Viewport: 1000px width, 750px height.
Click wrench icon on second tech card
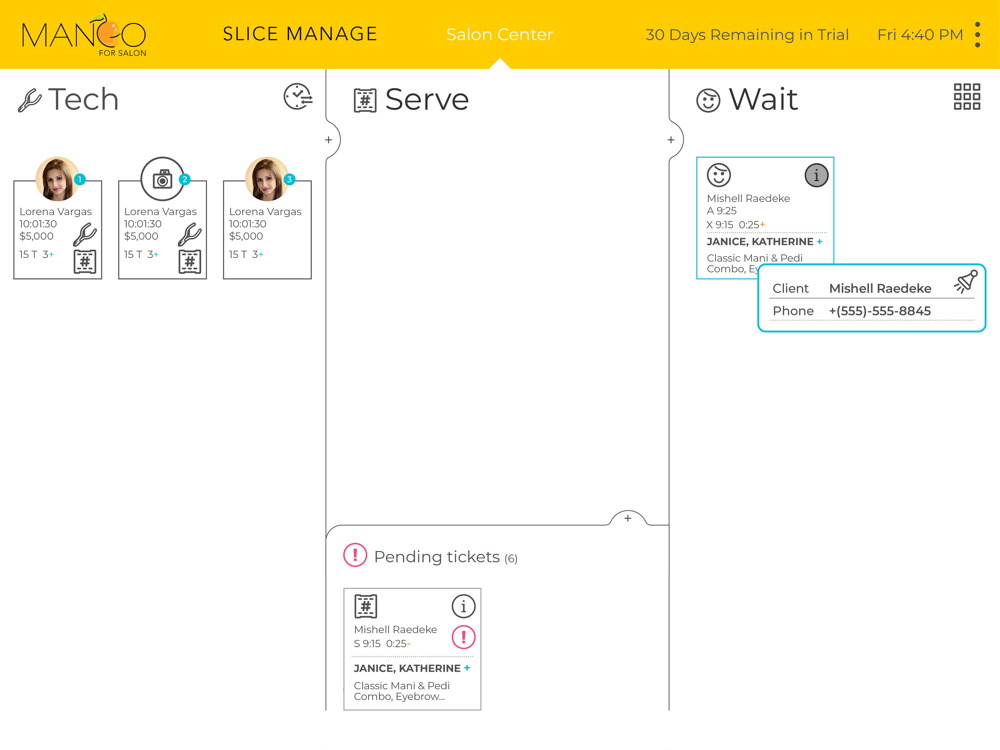[x=190, y=234]
